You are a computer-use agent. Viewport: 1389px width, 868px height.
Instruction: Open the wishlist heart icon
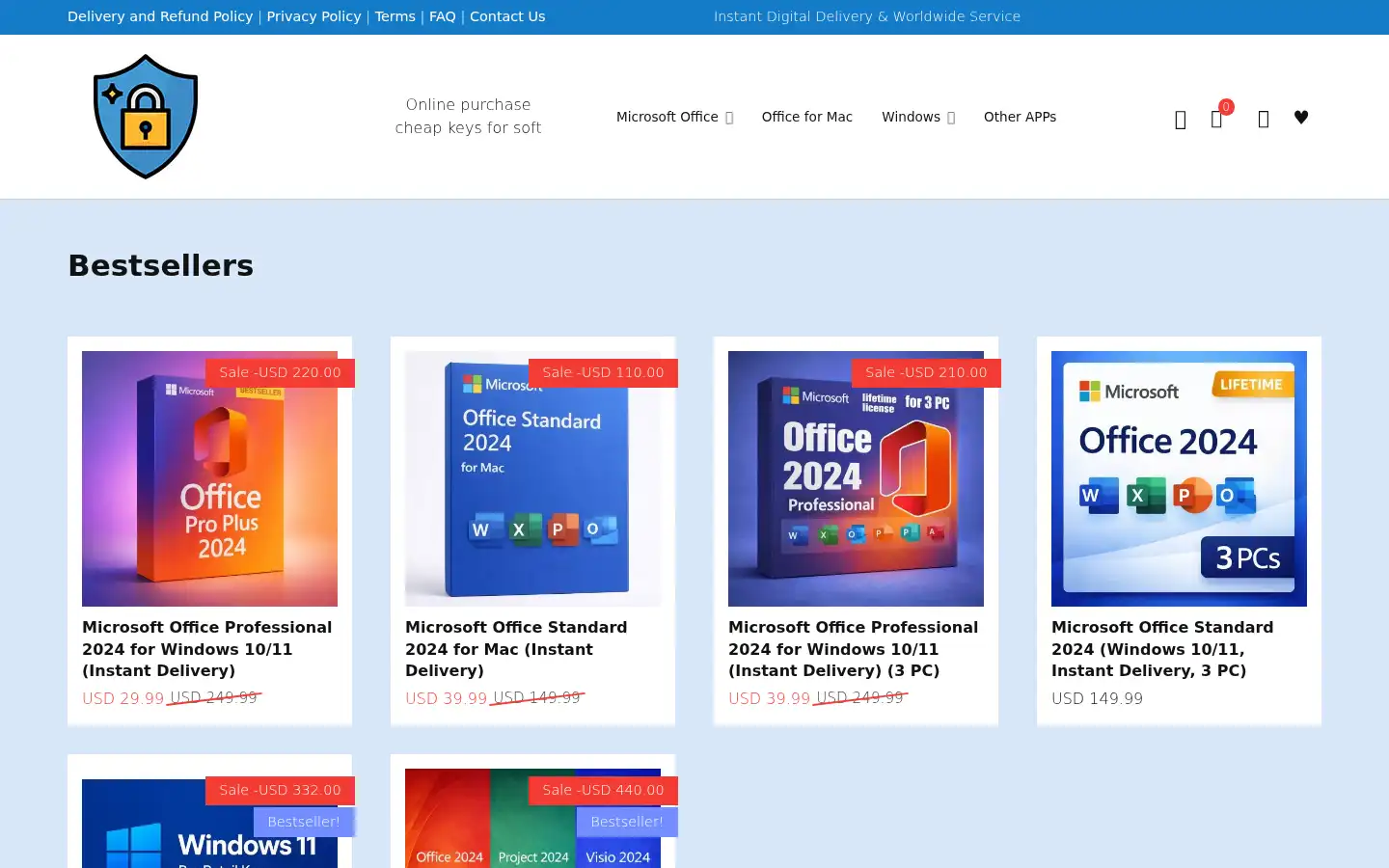tap(1301, 118)
